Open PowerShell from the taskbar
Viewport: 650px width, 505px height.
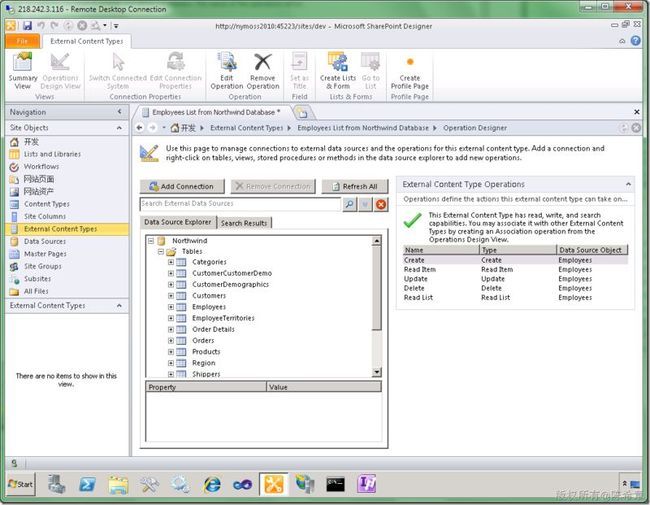(87, 484)
